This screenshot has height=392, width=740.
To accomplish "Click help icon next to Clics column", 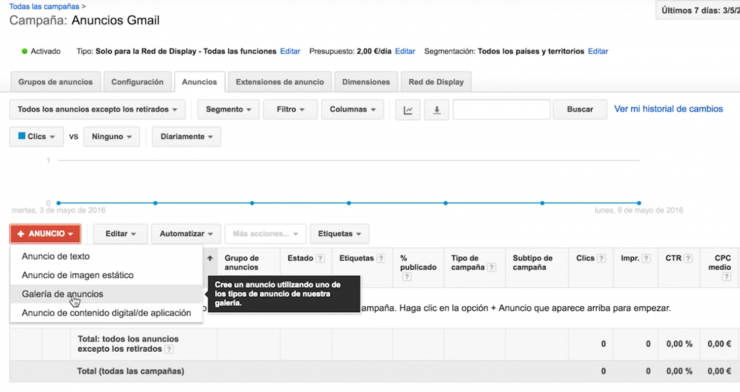I will pyautogui.click(x=601, y=258).
